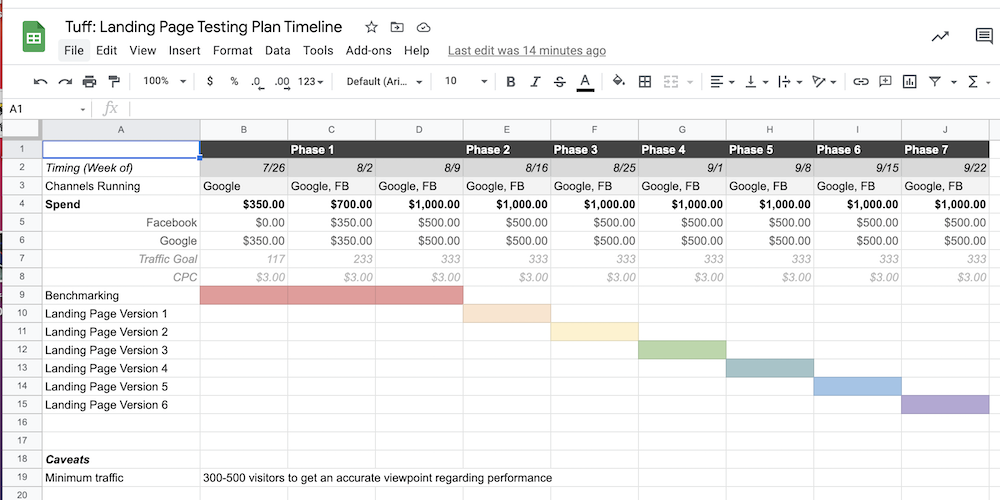
Task: Open the activity dashboard trend icon
Action: point(940,36)
